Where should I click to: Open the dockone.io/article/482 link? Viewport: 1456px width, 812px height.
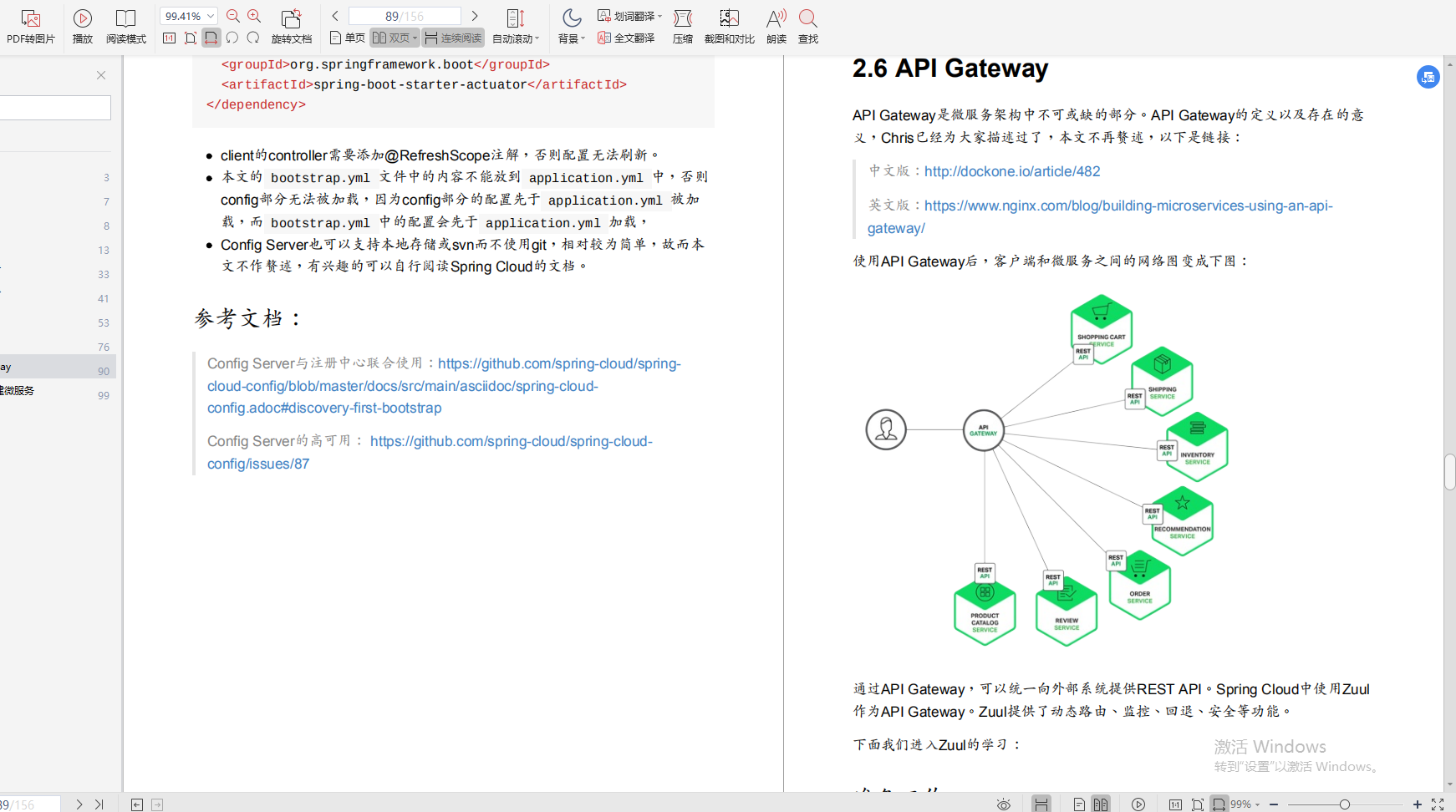click(1011, 171)
